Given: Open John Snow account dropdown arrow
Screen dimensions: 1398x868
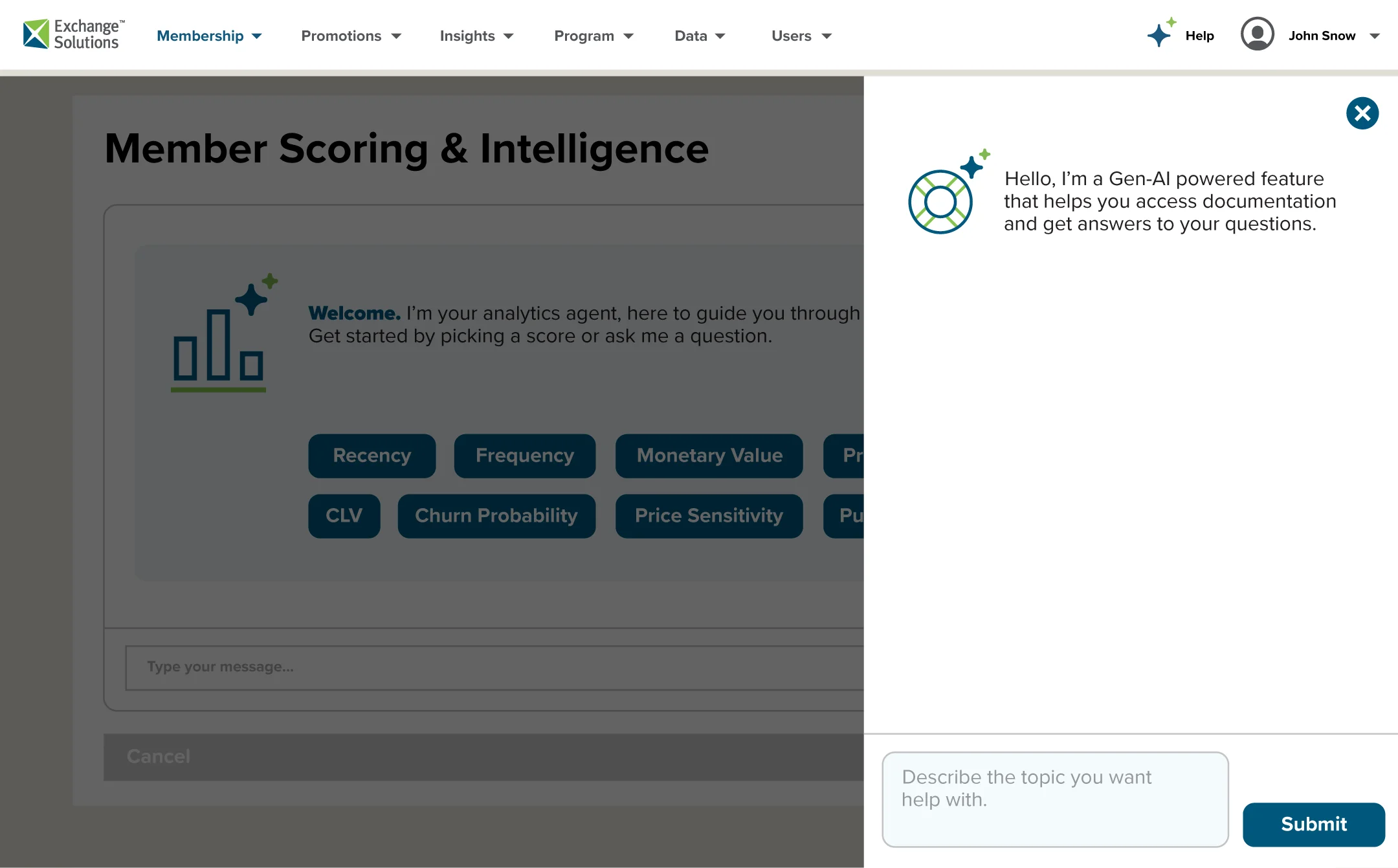Looking at the screenshot, I should pyautogui.click(x=1375, y=36).
